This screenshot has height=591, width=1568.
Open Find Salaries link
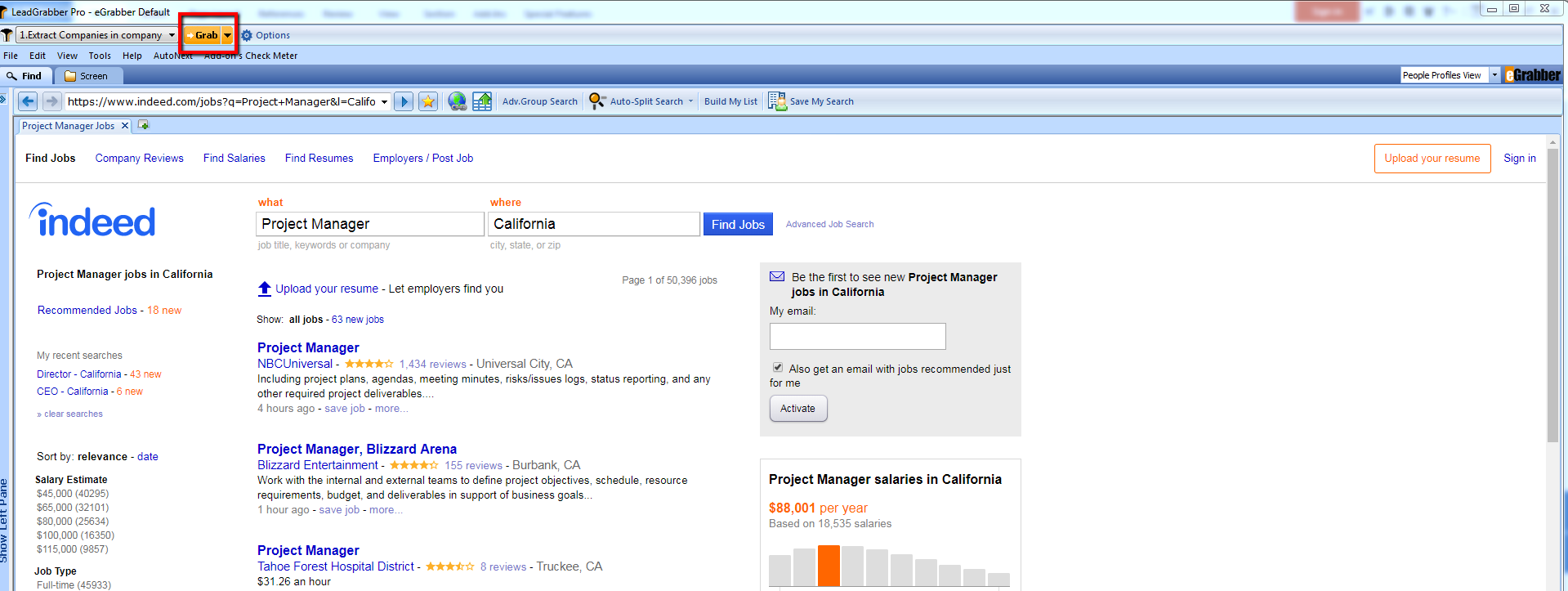pyautogui.click(x=235, y=159)
